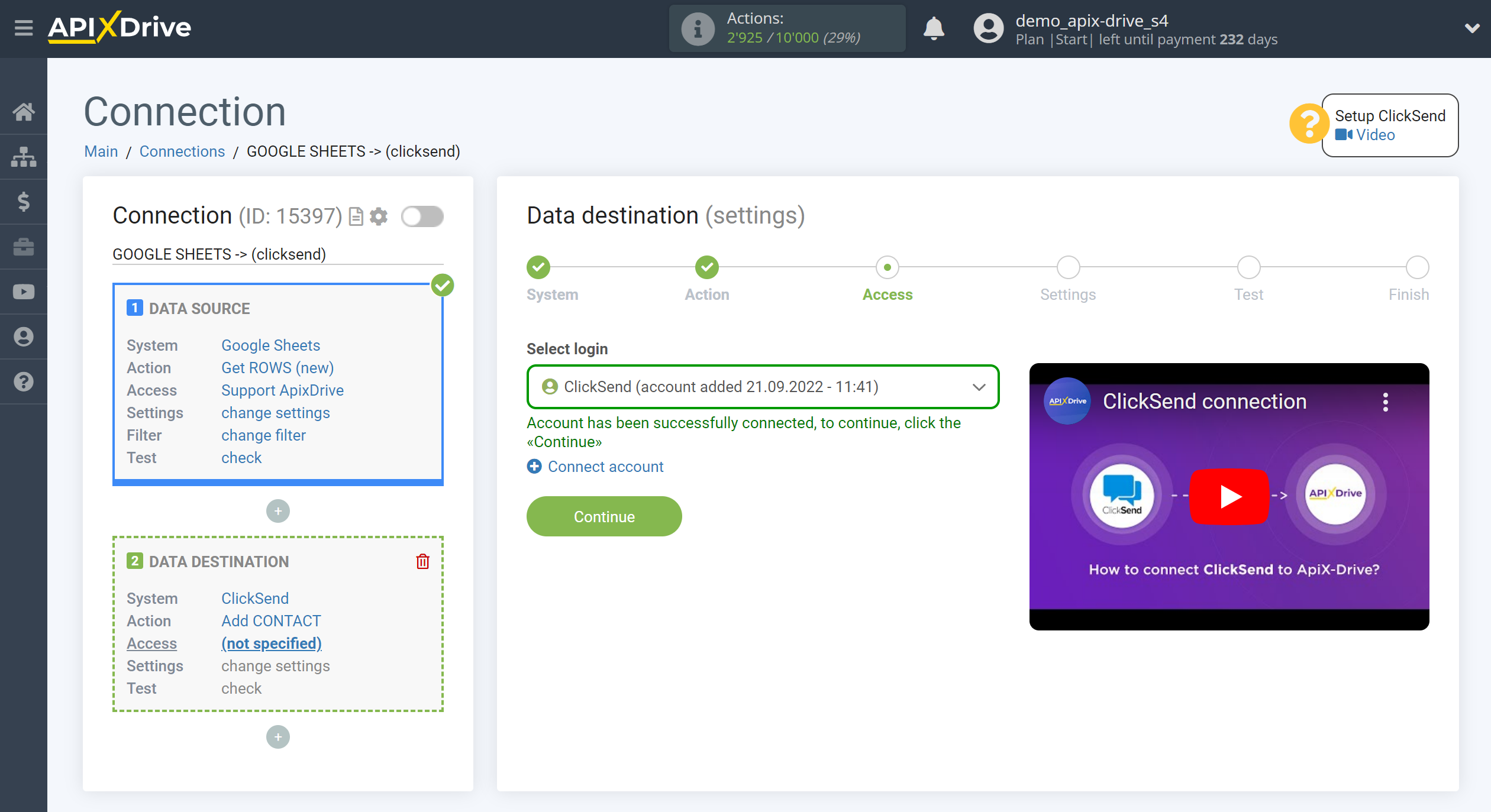Screen dimensions: 1491x812
Task: Click the user/profile icon in sidebar
Action: tap(24, 336)
